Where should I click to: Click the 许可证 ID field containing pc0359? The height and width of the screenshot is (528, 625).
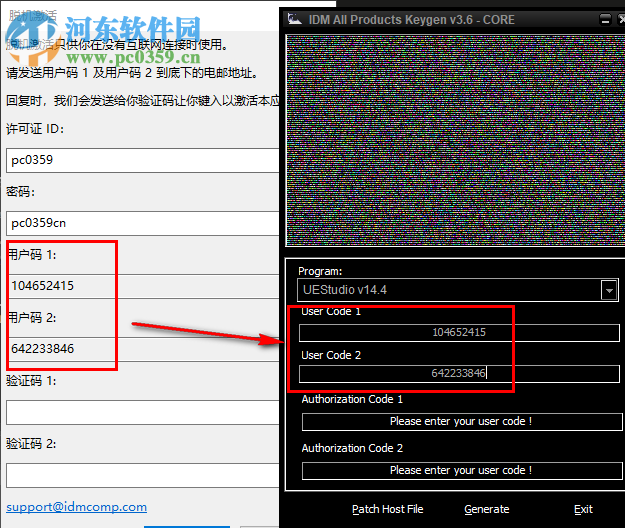[142, 160]
